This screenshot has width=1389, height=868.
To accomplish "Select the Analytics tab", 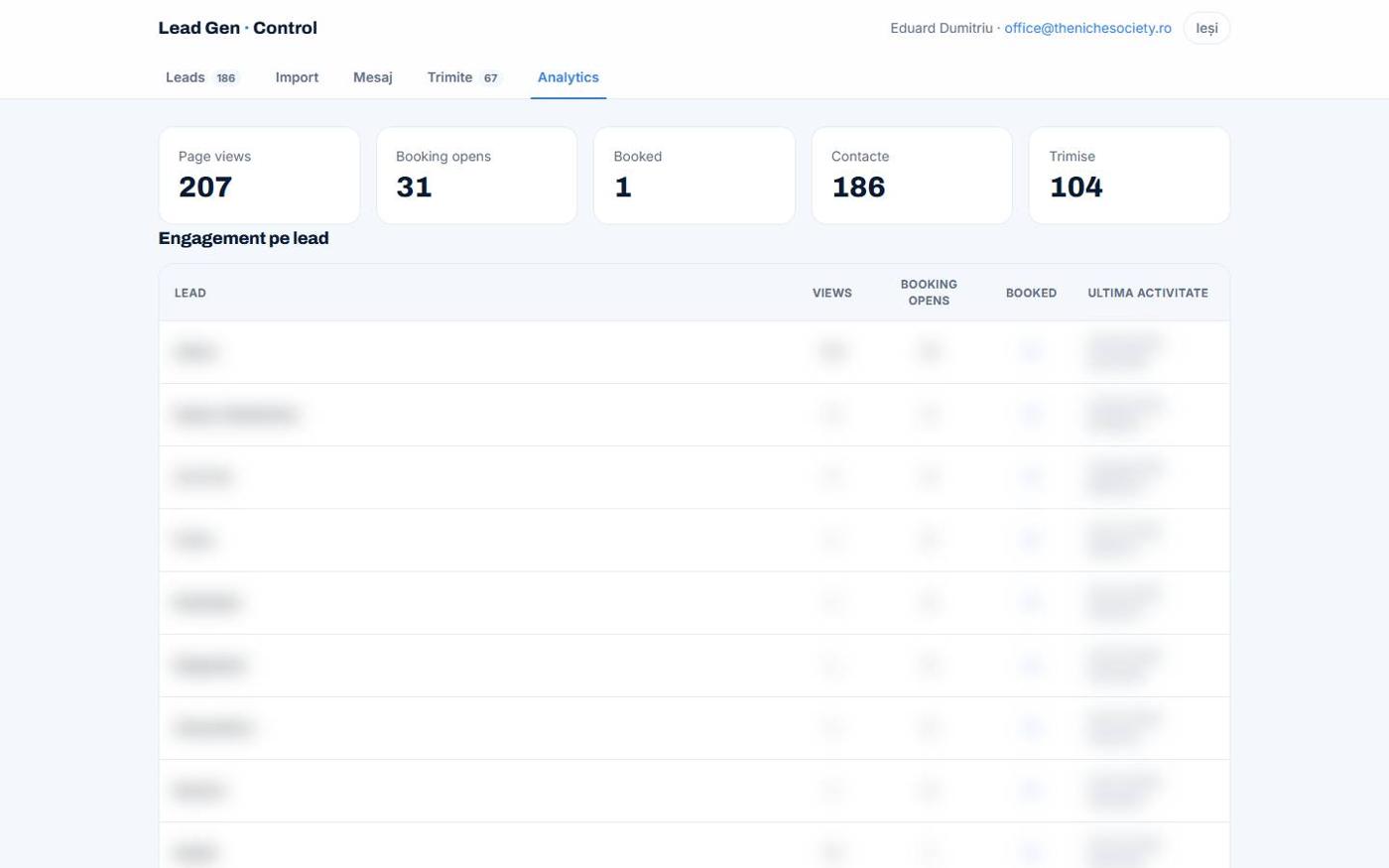I will tap(568, 77).
